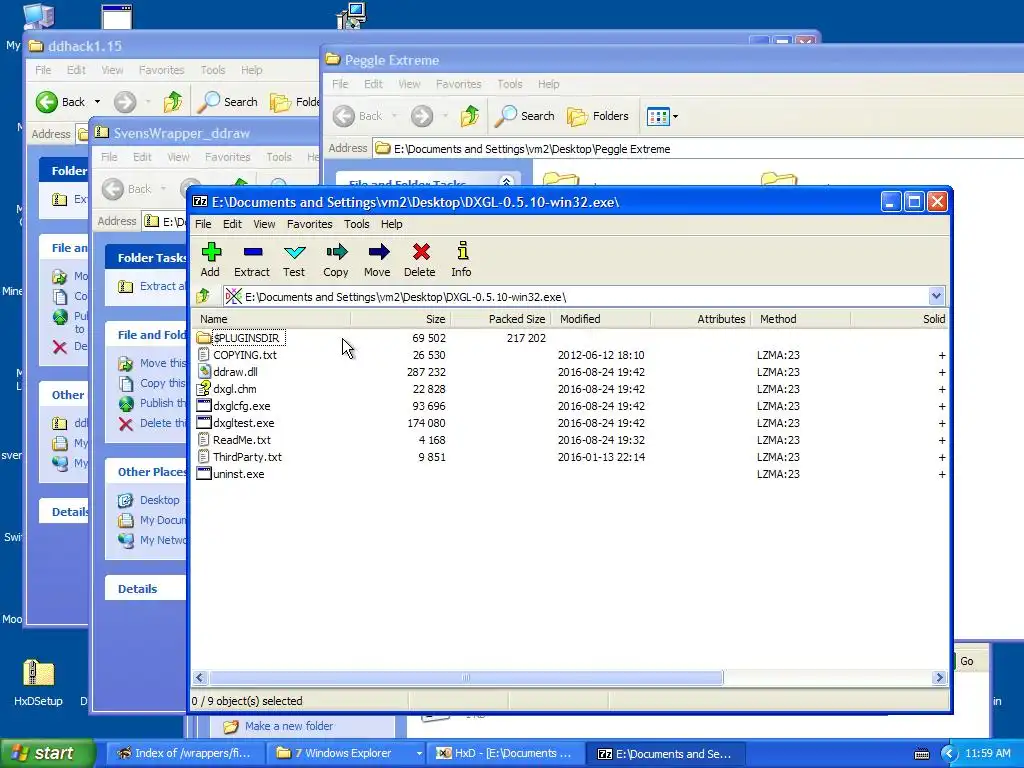This screenshot has width=1024, height=768.
Task: Open Info in the 7-Zip toolbar
Action: click(x=461, y=259)
